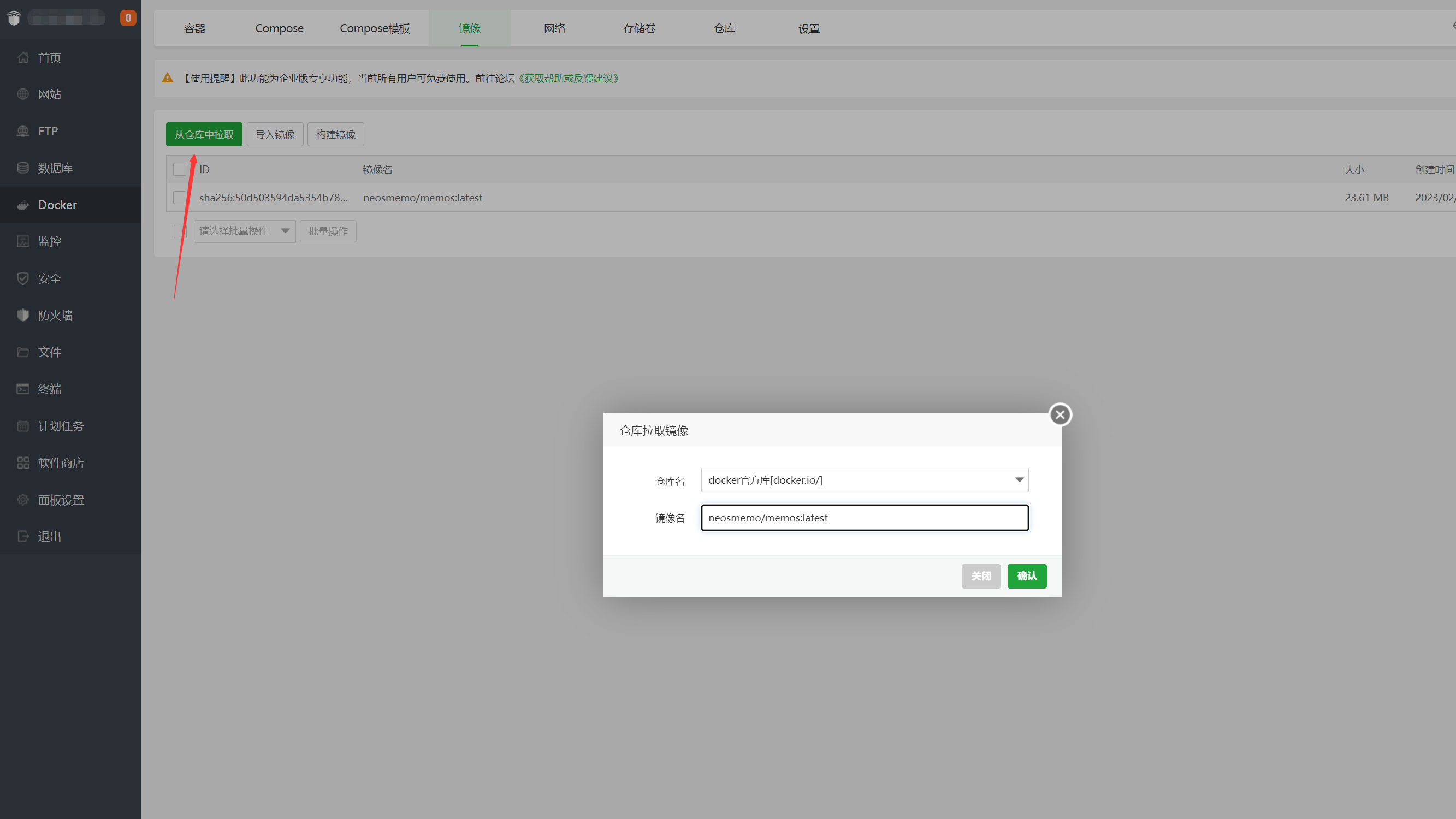Image resolution: width=1456 pixels, height=819 pixels.
Task: Switch to the Compose模板 tab
Action: [375, 28]
